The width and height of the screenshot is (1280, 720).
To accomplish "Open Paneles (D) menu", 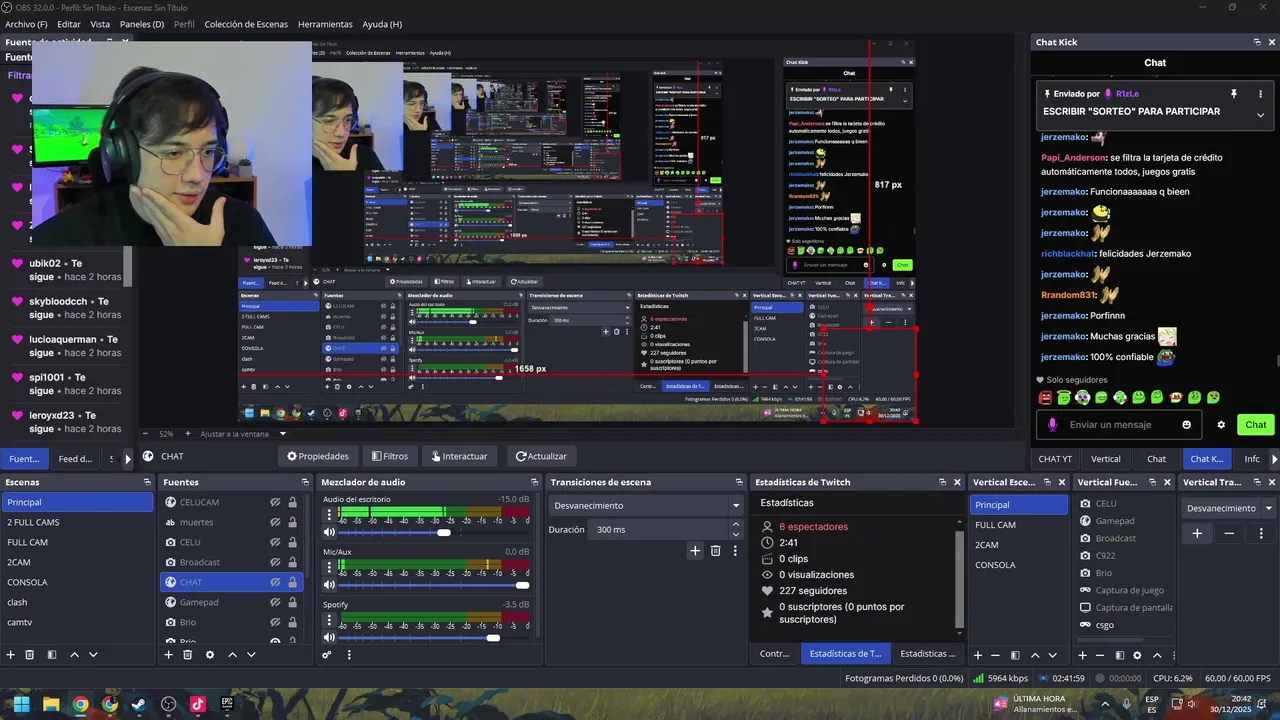I will click(142, 24).
